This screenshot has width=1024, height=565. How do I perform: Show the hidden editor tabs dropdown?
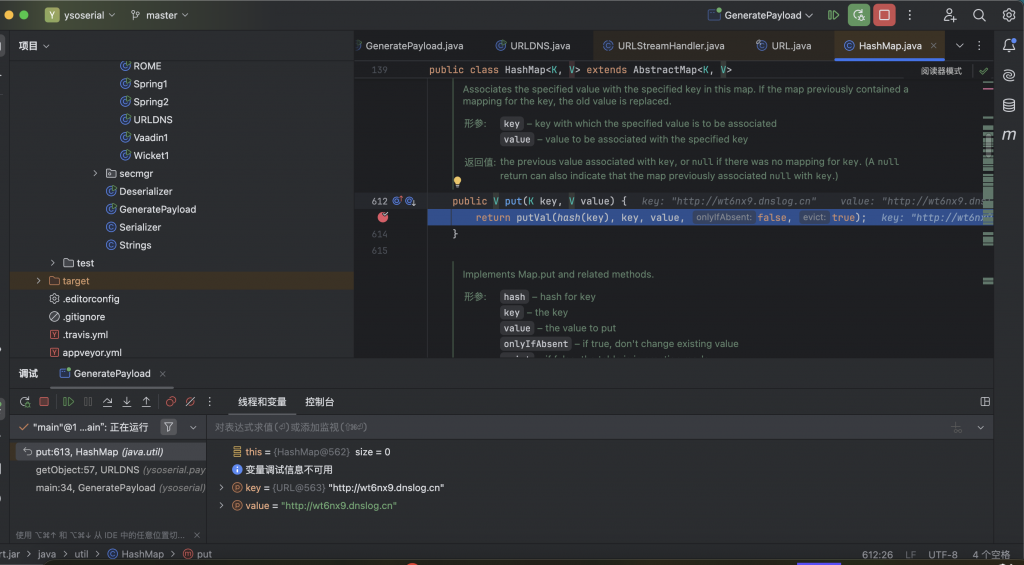point(959,46)
